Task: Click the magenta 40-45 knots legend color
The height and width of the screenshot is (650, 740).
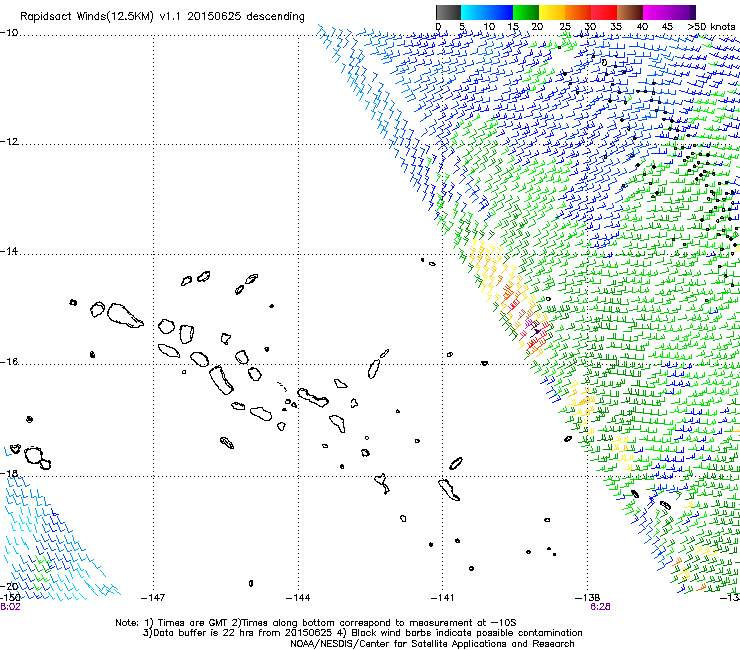Action: [656, 12]
